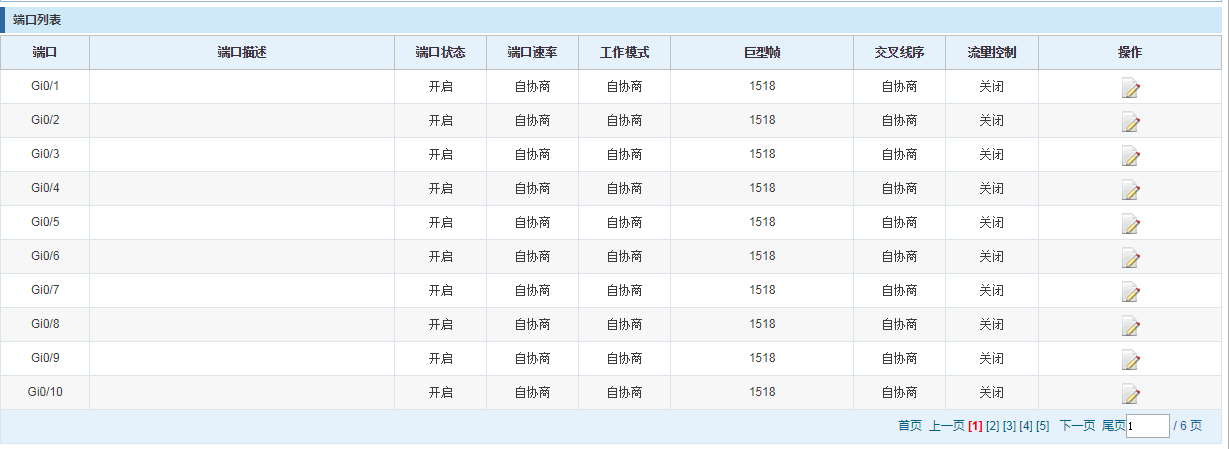Select port name Gi0/6
Viewport: 1229px width, 449px height.
click(x=45, y=256)
